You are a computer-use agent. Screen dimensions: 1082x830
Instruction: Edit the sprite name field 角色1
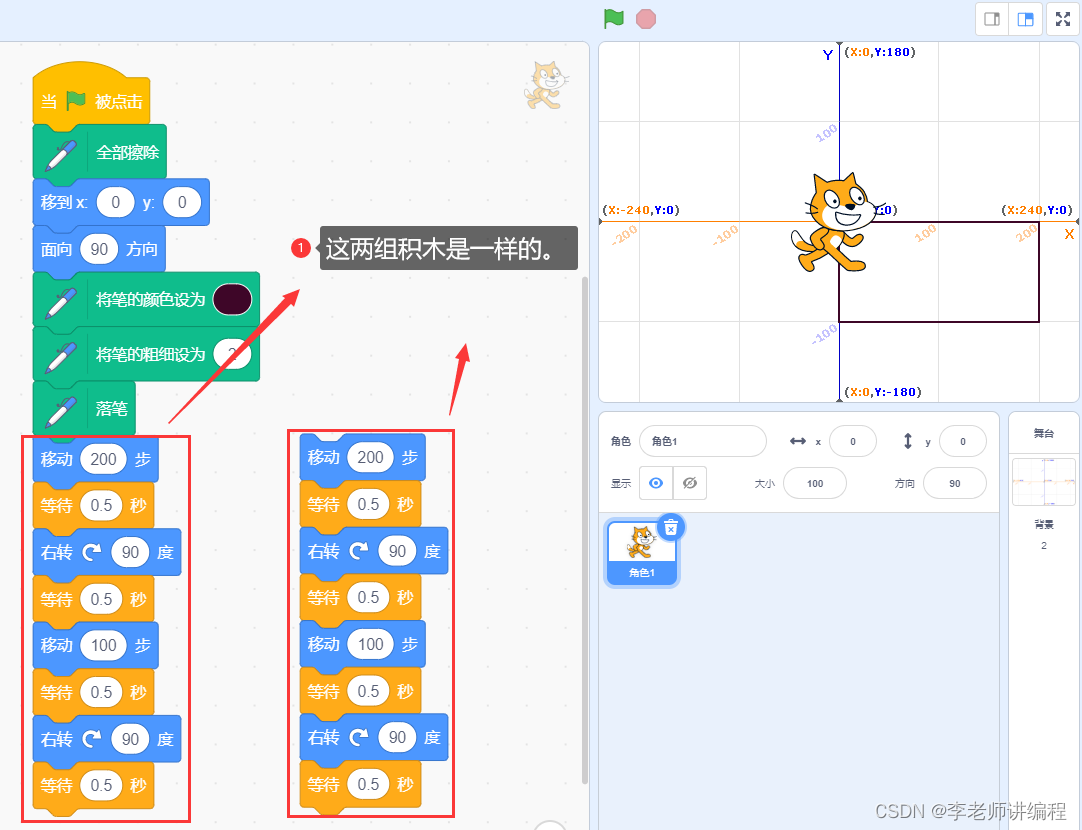pos(702,441)
